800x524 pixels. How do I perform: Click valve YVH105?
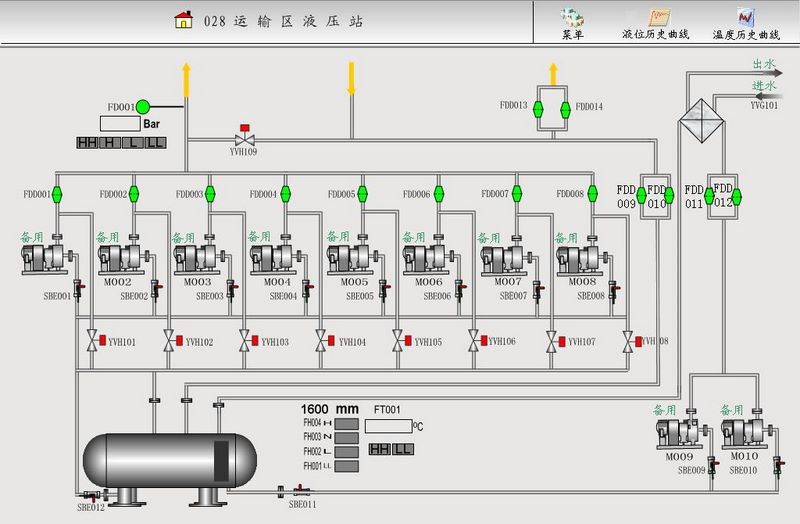coord(402,341)
